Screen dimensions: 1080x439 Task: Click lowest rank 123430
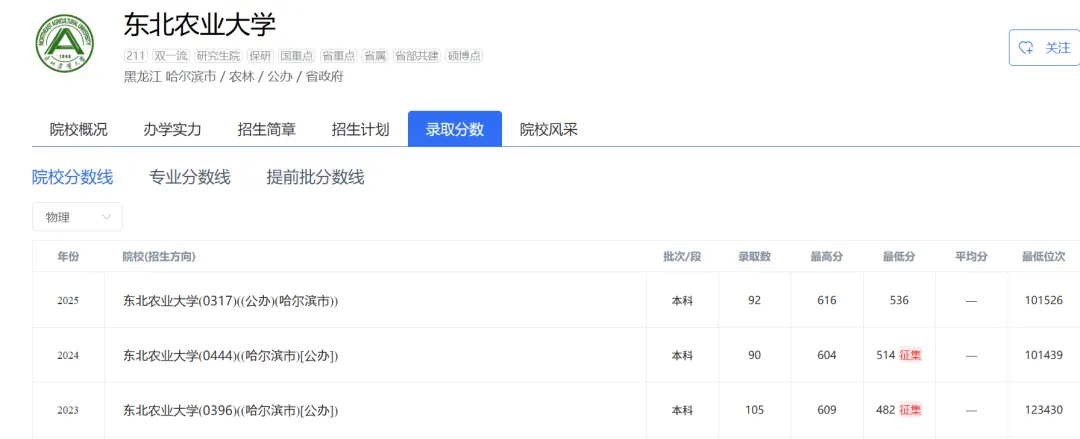point(1043,410)
